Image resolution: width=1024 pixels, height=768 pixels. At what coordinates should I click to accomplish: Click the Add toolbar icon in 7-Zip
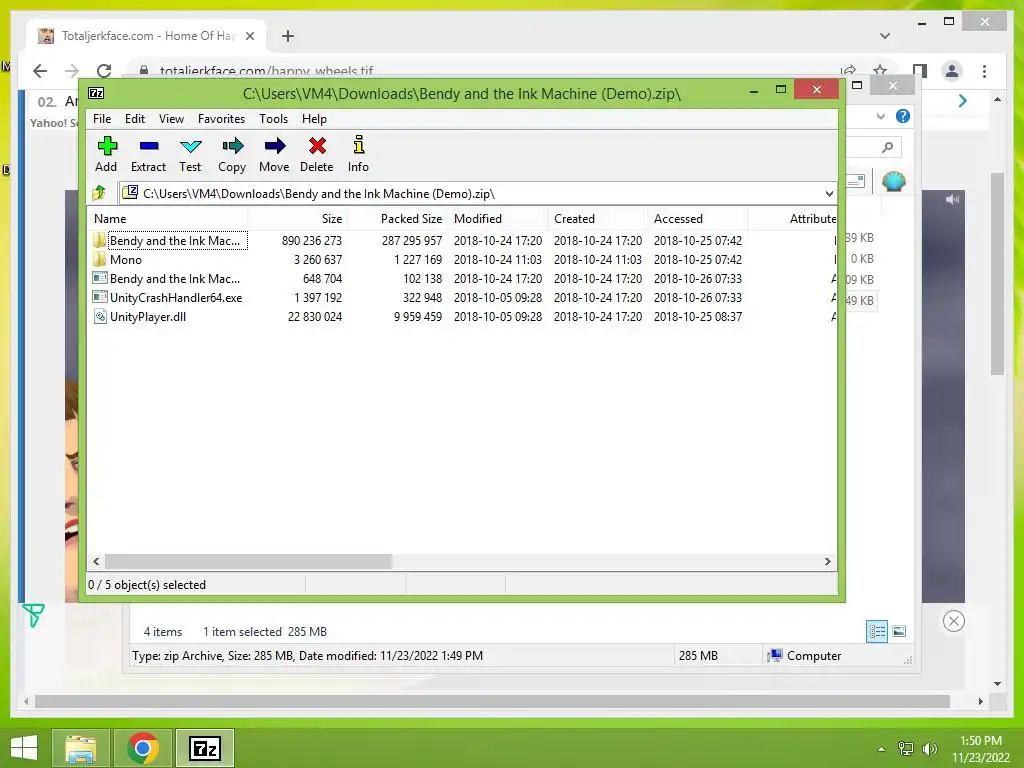coord(106,146)
